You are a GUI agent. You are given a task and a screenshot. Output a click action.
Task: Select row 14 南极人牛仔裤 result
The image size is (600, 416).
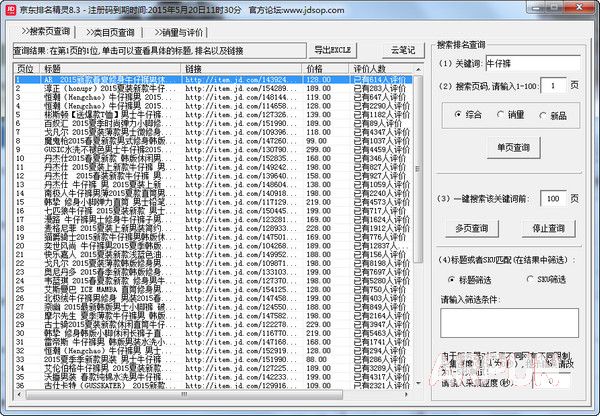(214, 193)
